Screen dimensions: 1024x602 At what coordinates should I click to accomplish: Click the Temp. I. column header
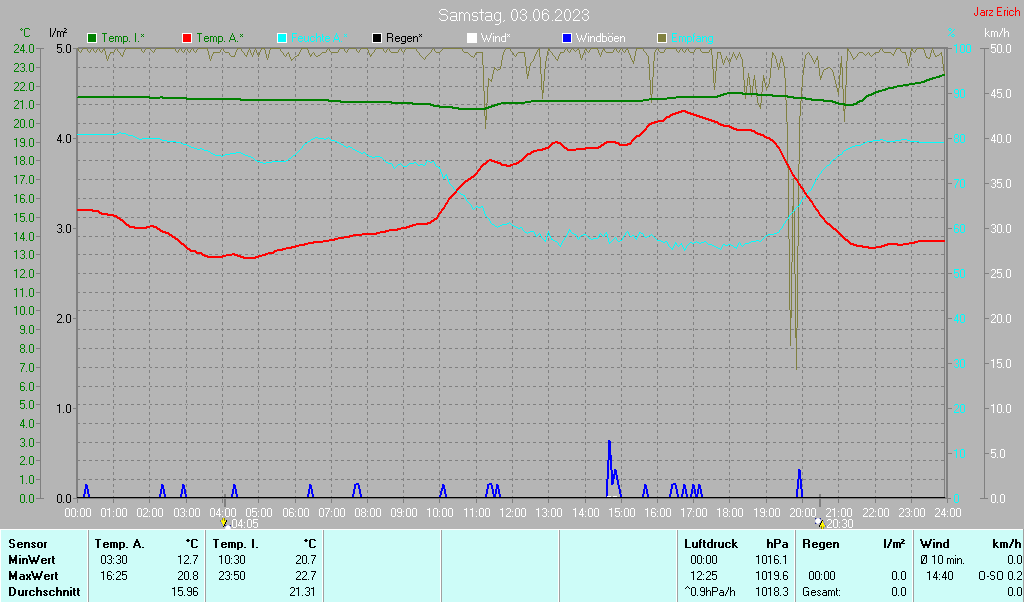click(236, 544)
